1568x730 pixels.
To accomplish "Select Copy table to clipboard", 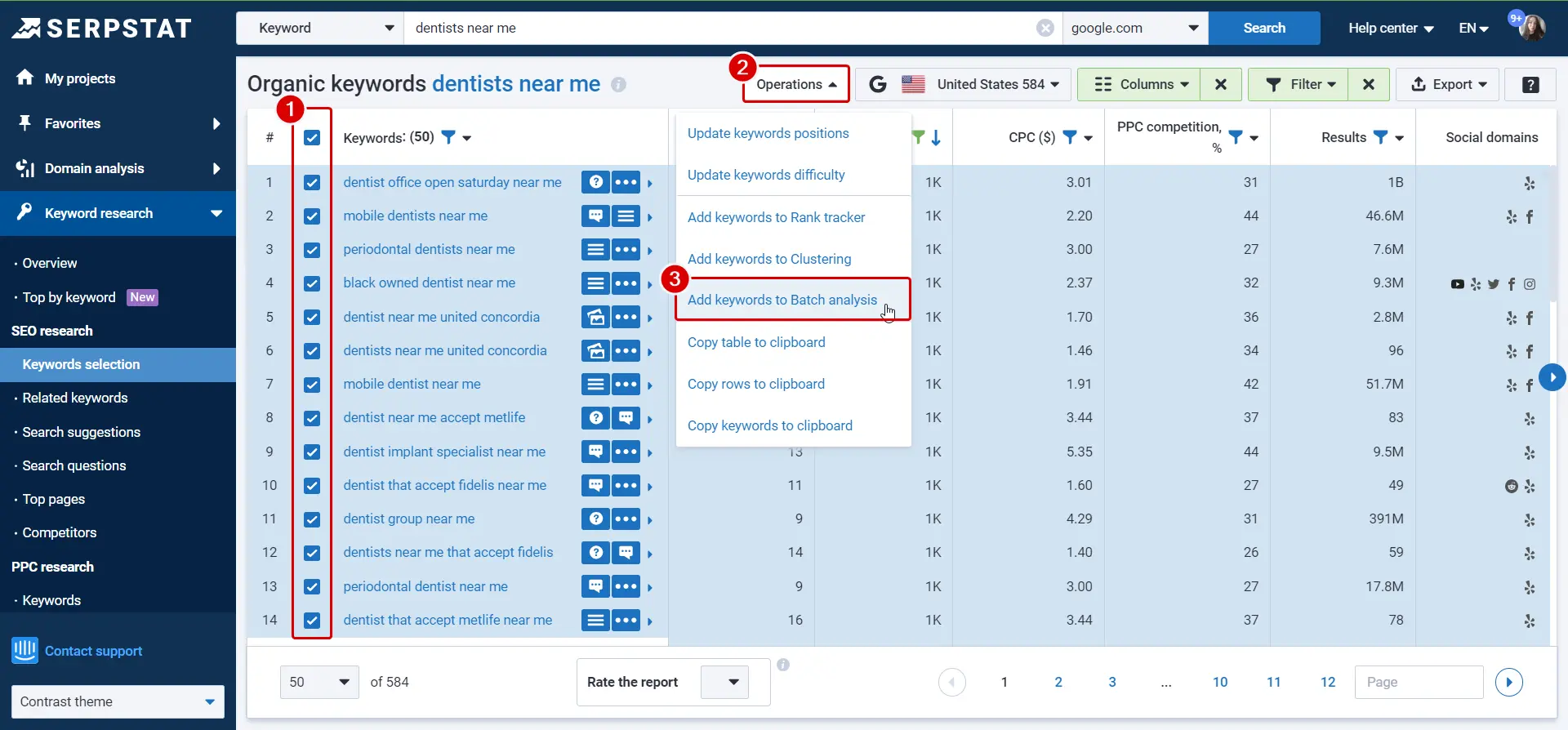I will tap(756, 342).
